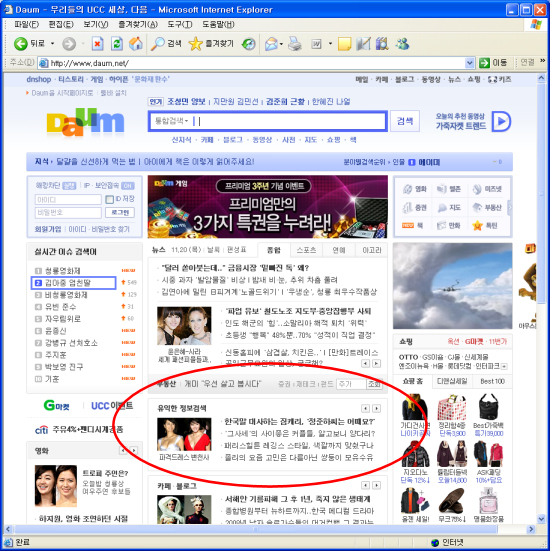The image size is (550, 551).
Task: Expand toolbar overflow chevron next to 연결
Action: point(543,61)
